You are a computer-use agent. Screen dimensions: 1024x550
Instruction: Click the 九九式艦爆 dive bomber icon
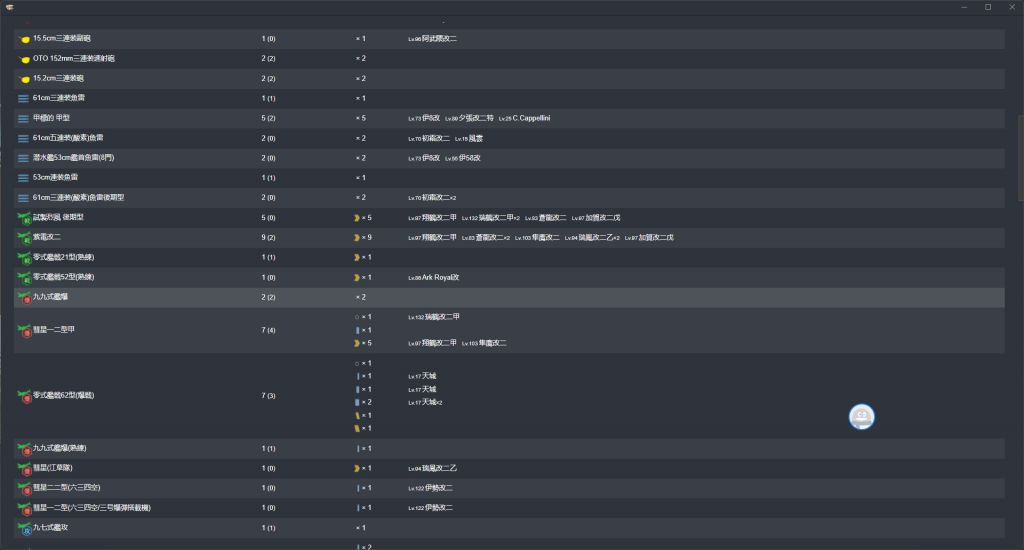(24, 297)
